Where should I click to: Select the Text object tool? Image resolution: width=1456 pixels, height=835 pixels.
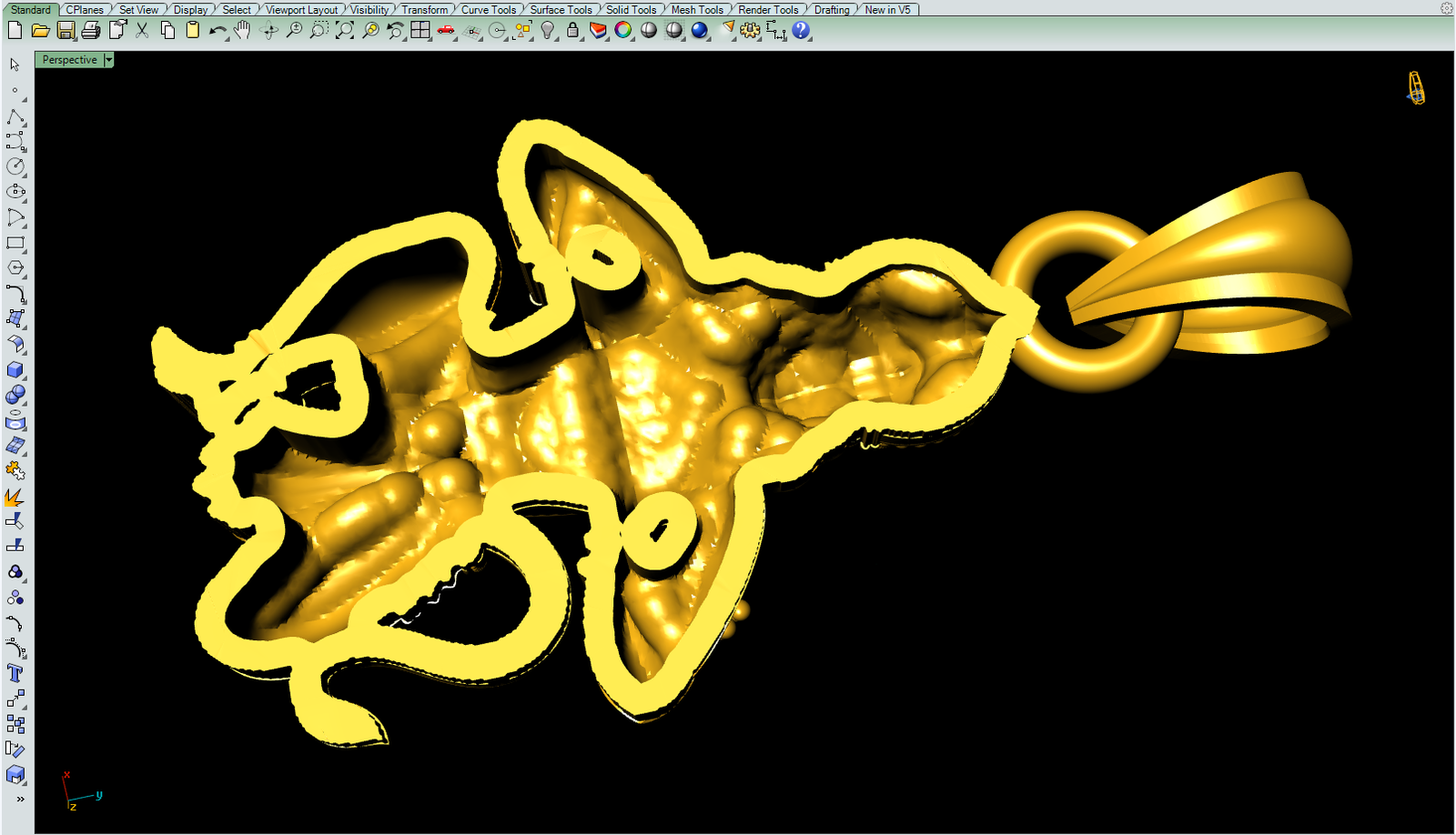coord(15,673)
